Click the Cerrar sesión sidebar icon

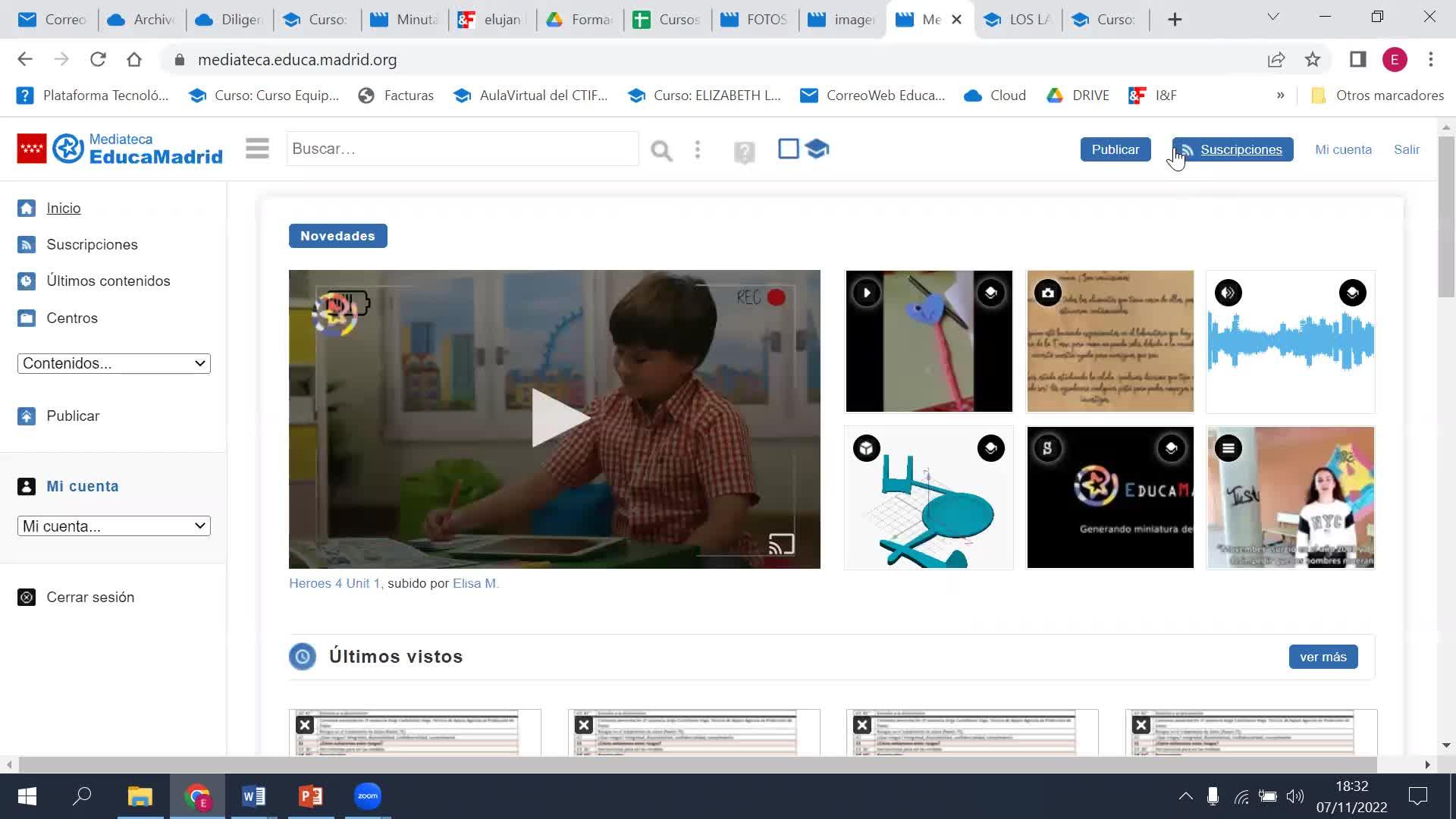[27, 598]
